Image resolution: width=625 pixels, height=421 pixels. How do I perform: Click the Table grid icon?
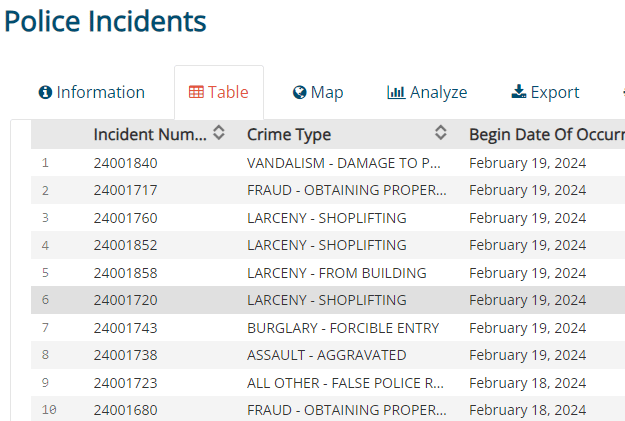pos(196,93)
